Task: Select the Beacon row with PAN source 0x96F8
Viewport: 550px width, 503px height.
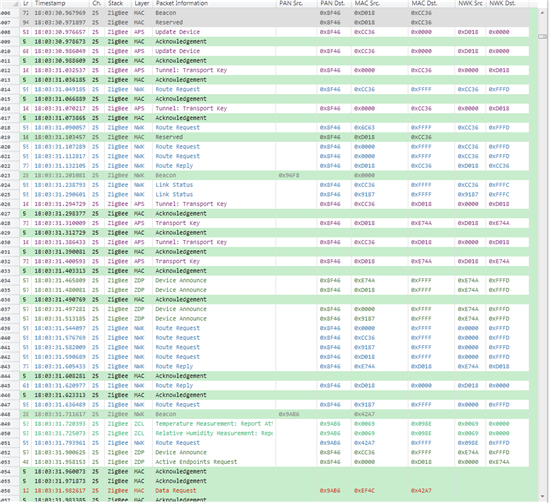Action: pyautogui.click(x=264, y=175)
